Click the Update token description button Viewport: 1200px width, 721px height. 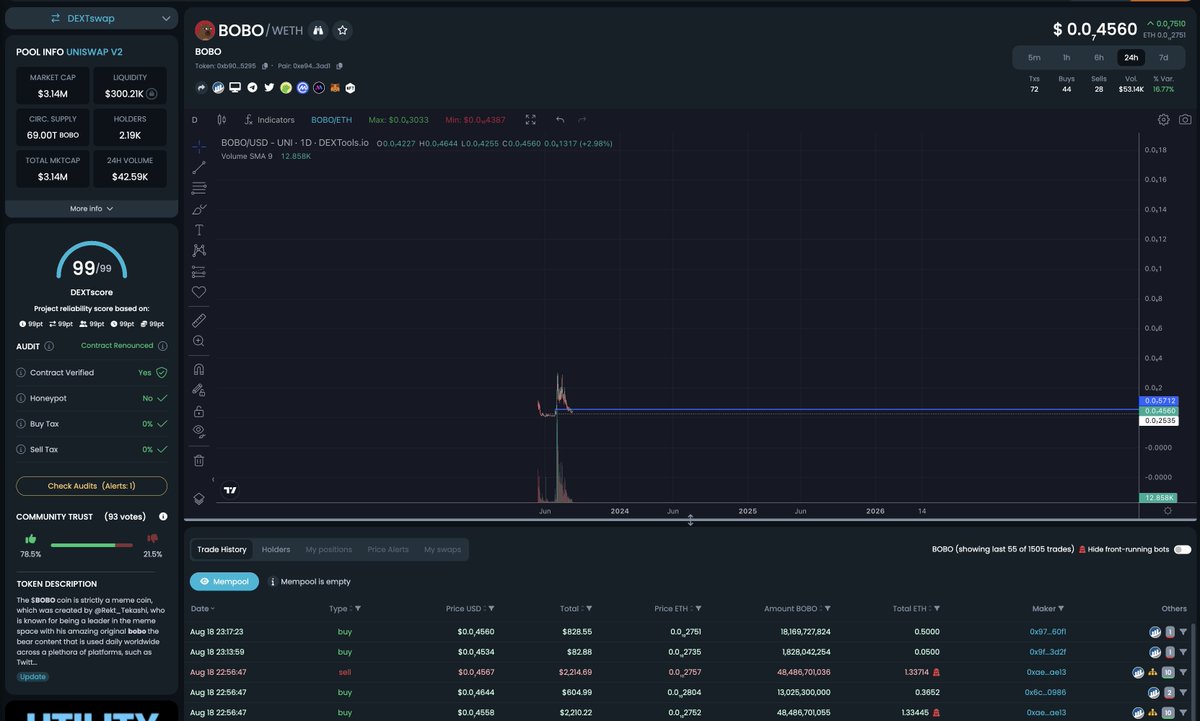[x=31, y=676]
